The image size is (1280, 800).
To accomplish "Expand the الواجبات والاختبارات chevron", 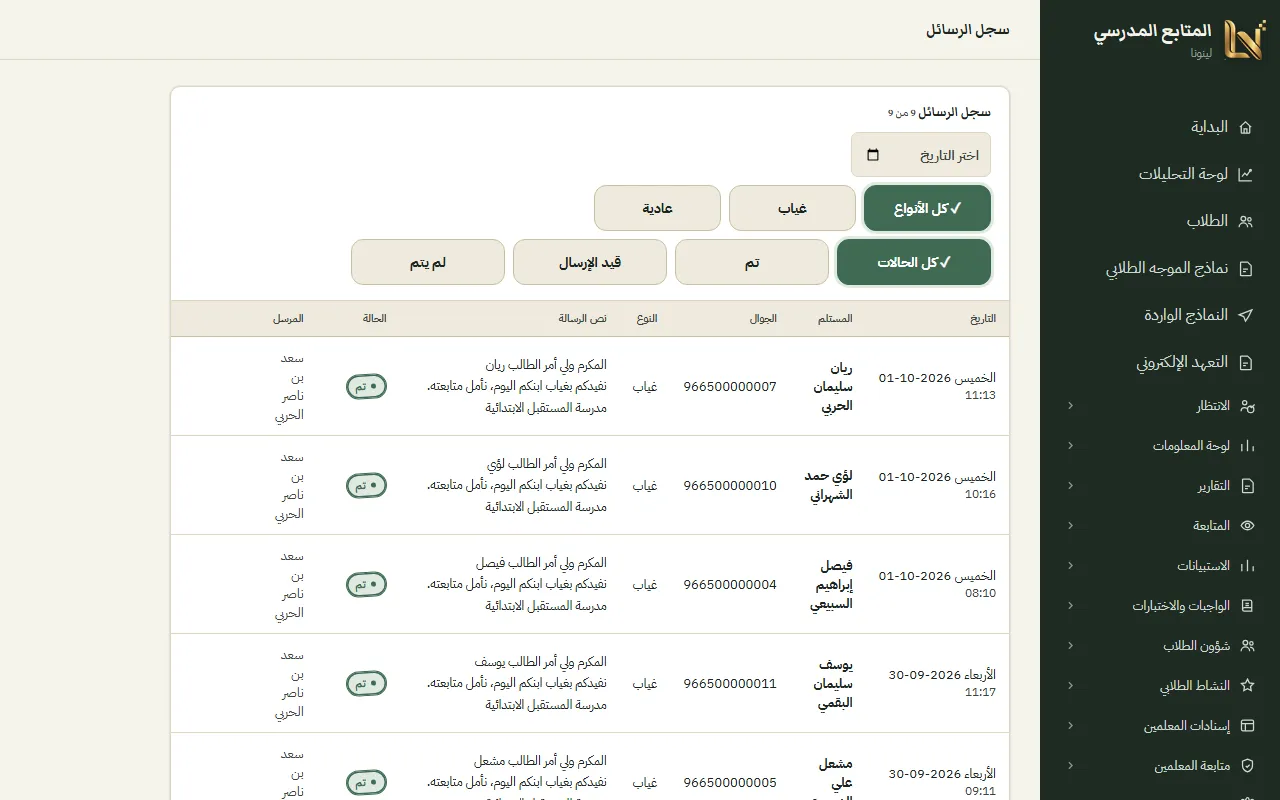I will (1070, 606).
